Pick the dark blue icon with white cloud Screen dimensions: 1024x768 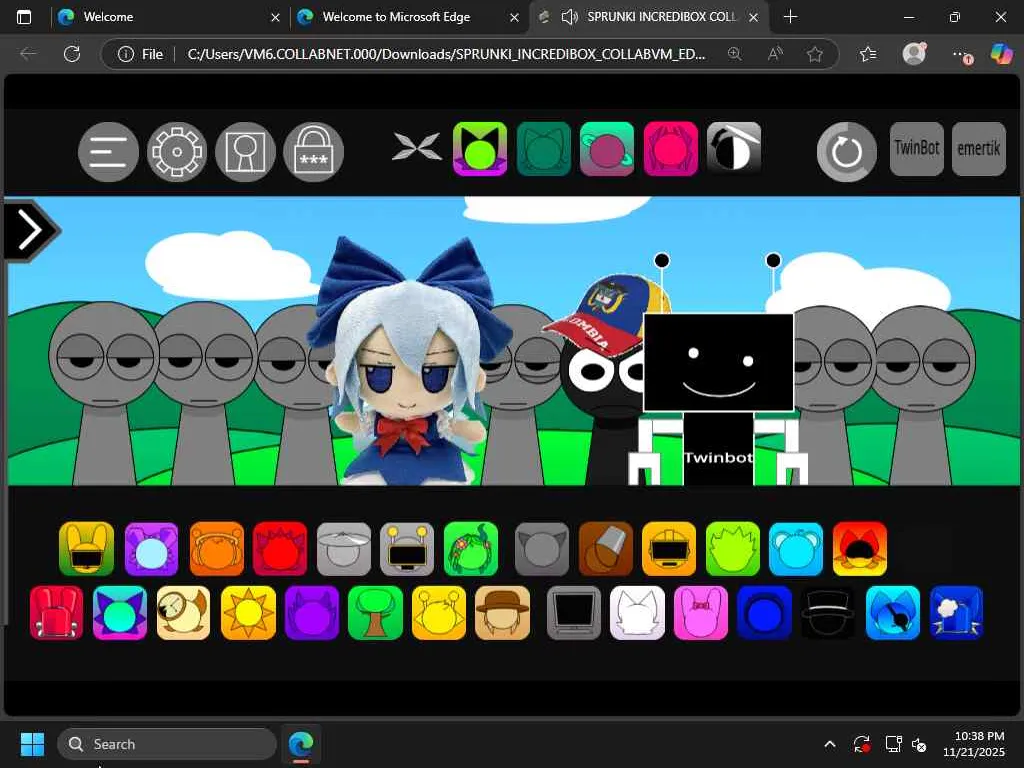[956, 613]
